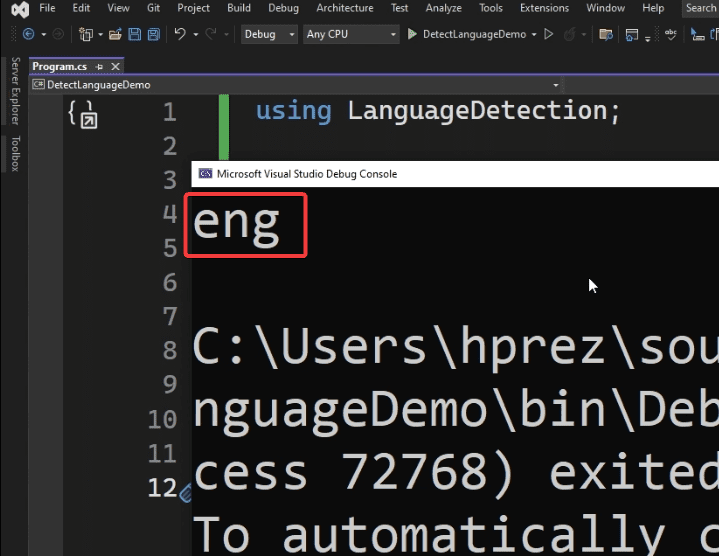Click the Microsoft Visual Studio Debug Console title
This screenshot has height=556, width=719.
[x=307, y=174]
